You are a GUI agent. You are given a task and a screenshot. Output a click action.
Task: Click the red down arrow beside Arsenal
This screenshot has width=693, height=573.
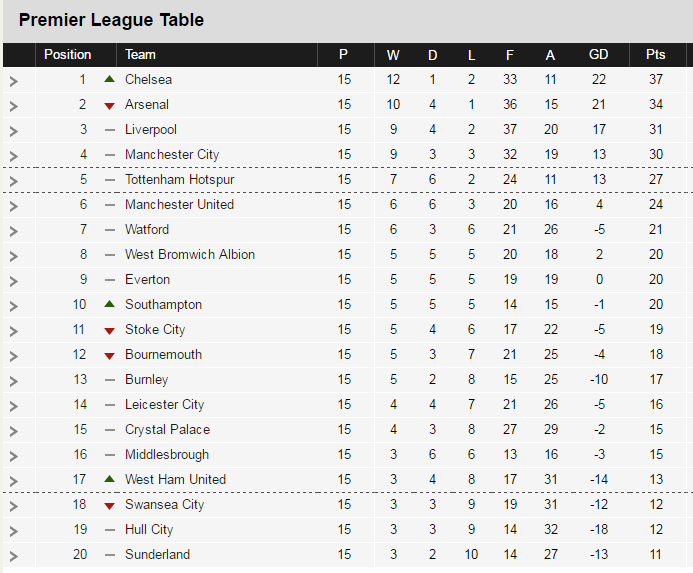click(x=110, y=105)
